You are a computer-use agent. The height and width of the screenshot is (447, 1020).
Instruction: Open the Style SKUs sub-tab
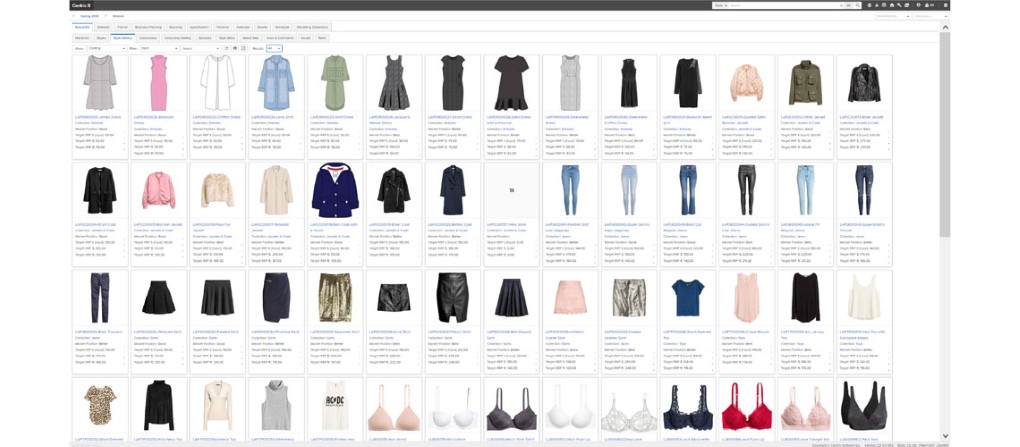[227, 38]
